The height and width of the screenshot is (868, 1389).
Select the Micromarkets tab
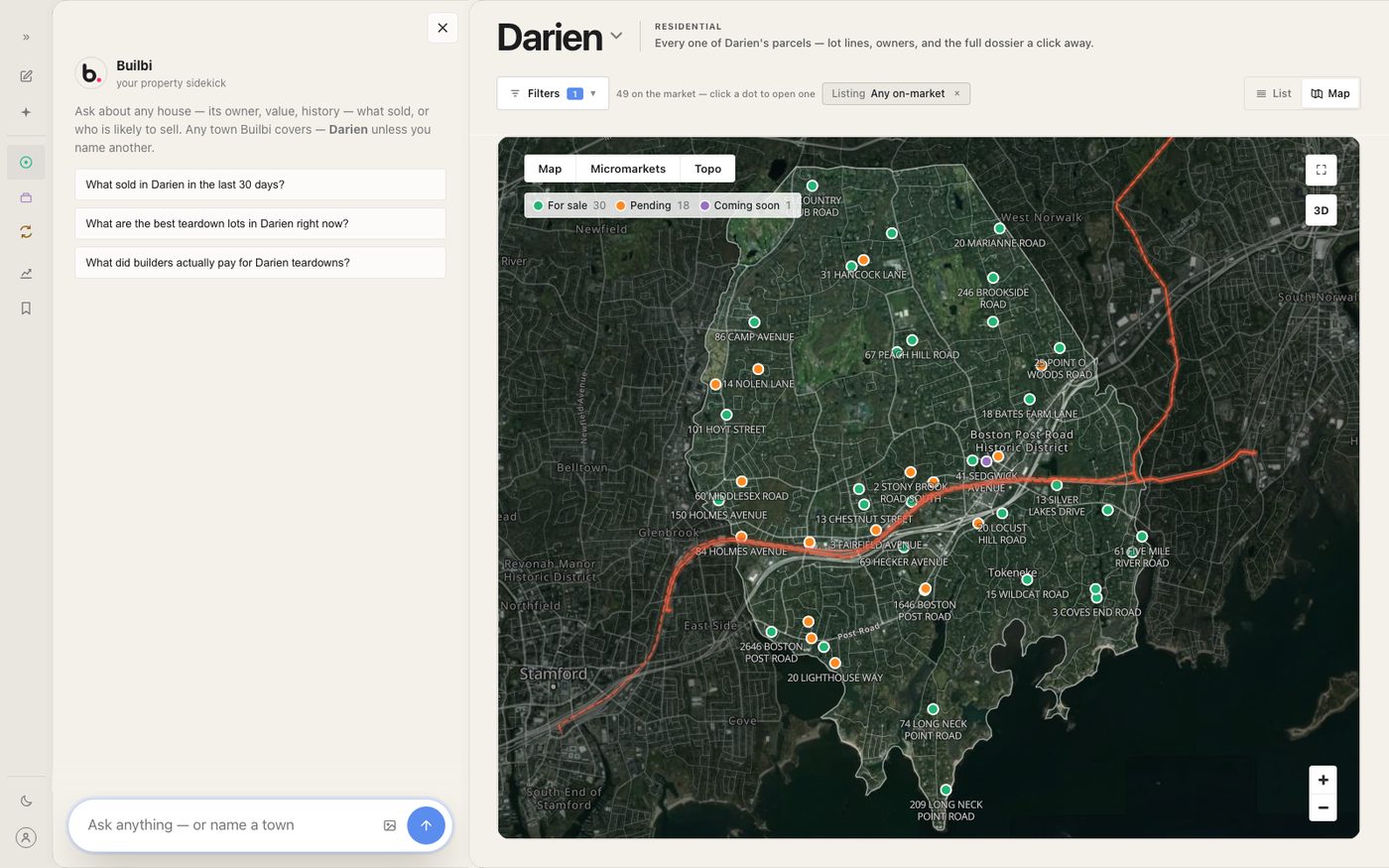628,169
